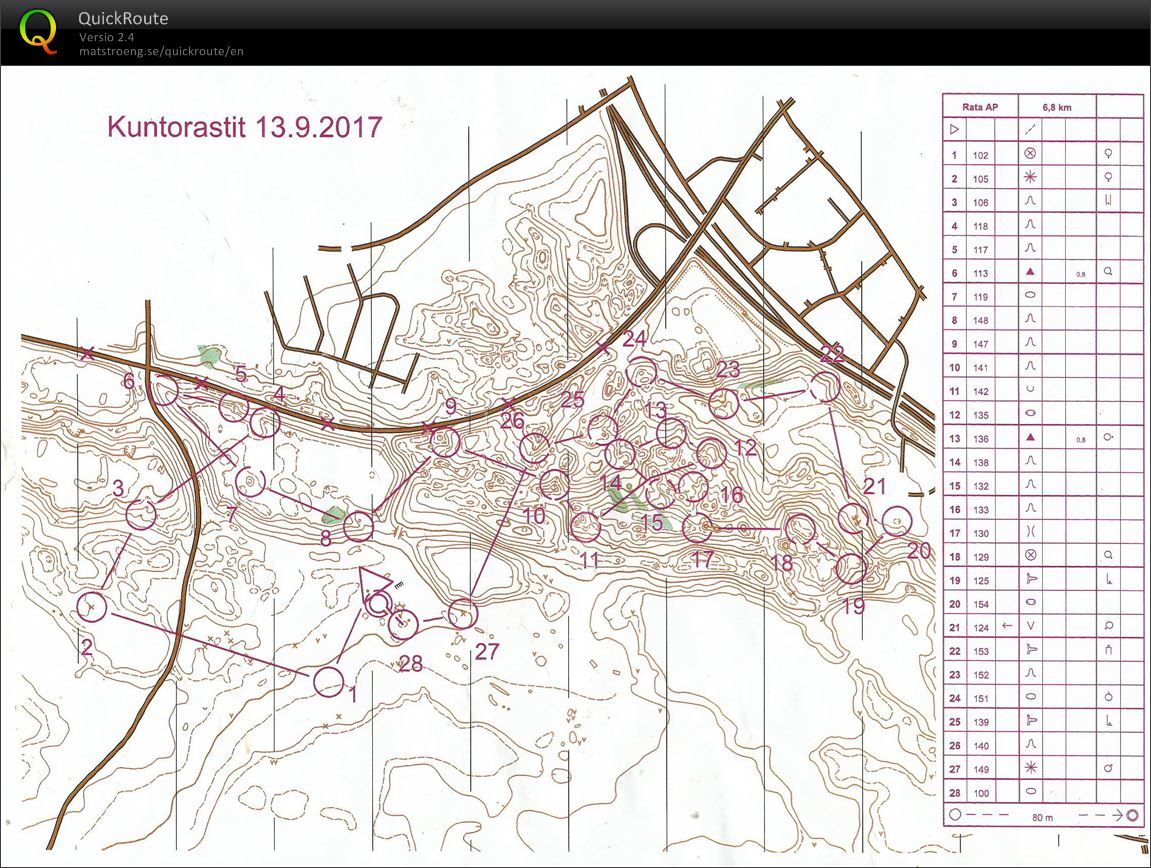
Task: Click the 6,8 km course length cell
Action: (1055, 106)
